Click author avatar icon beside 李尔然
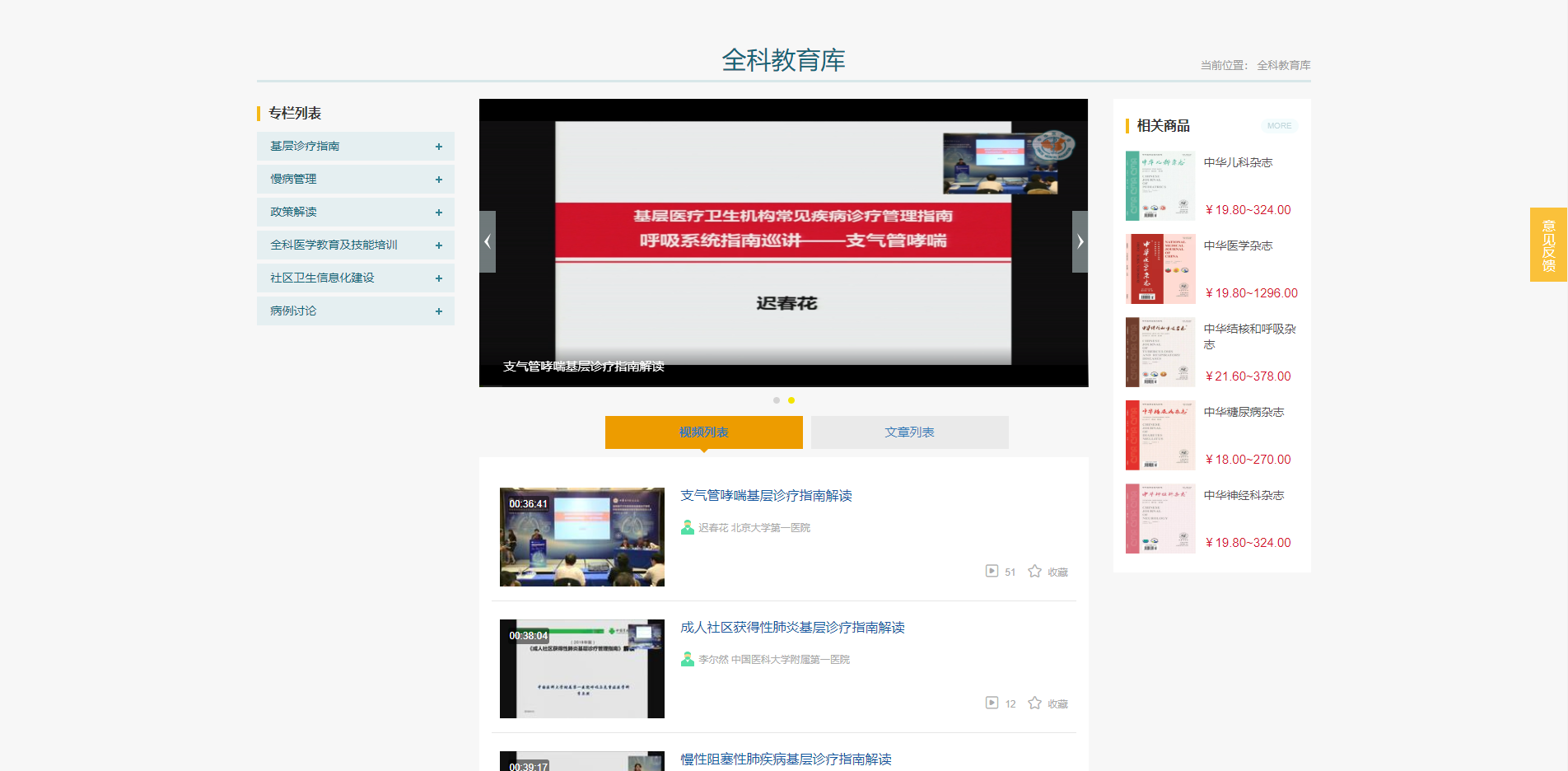The width and height of the screenshot is (1568, 771). 688,659
